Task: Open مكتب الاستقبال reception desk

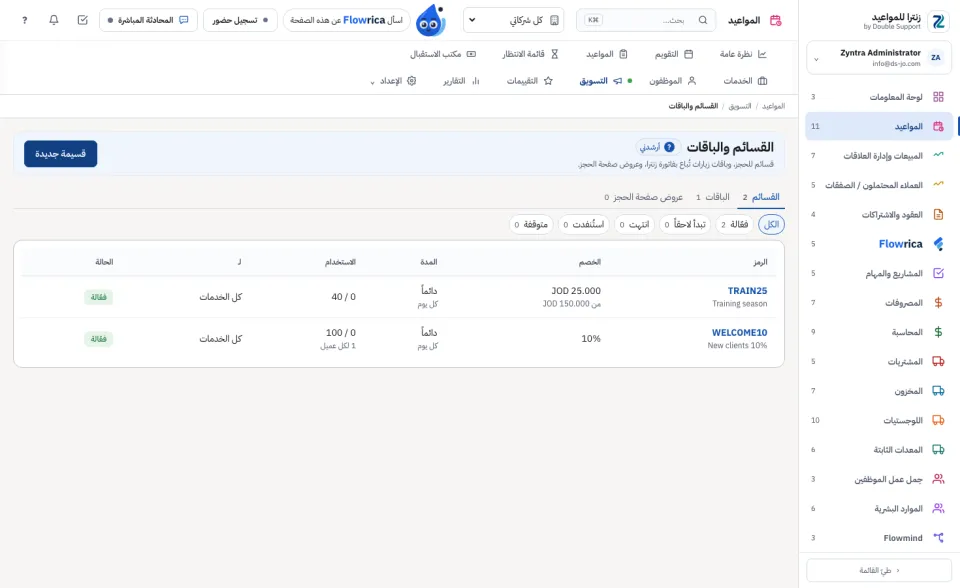Action: 443,54
